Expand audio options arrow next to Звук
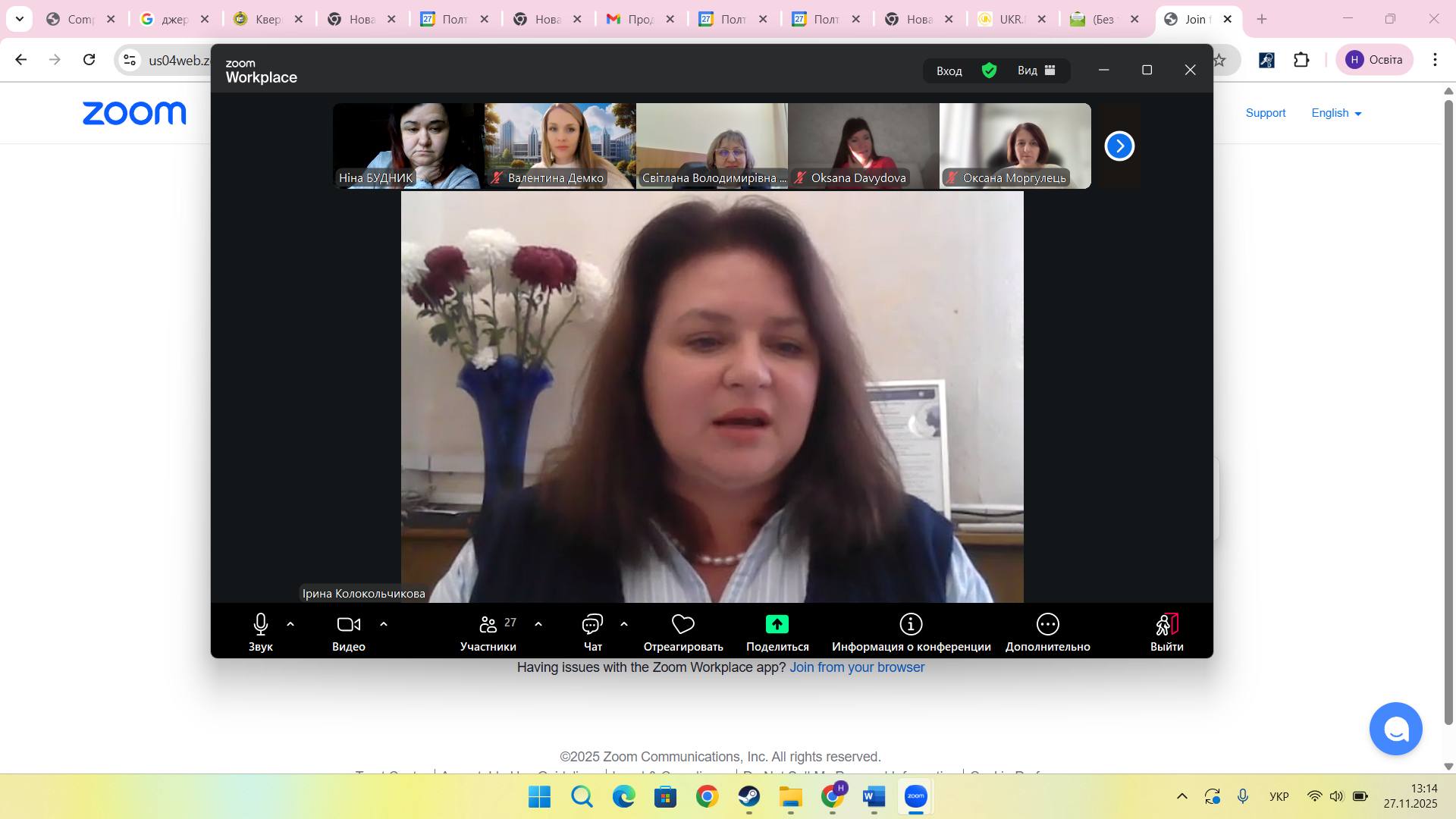1456x819 pixels. pos(290,624)
